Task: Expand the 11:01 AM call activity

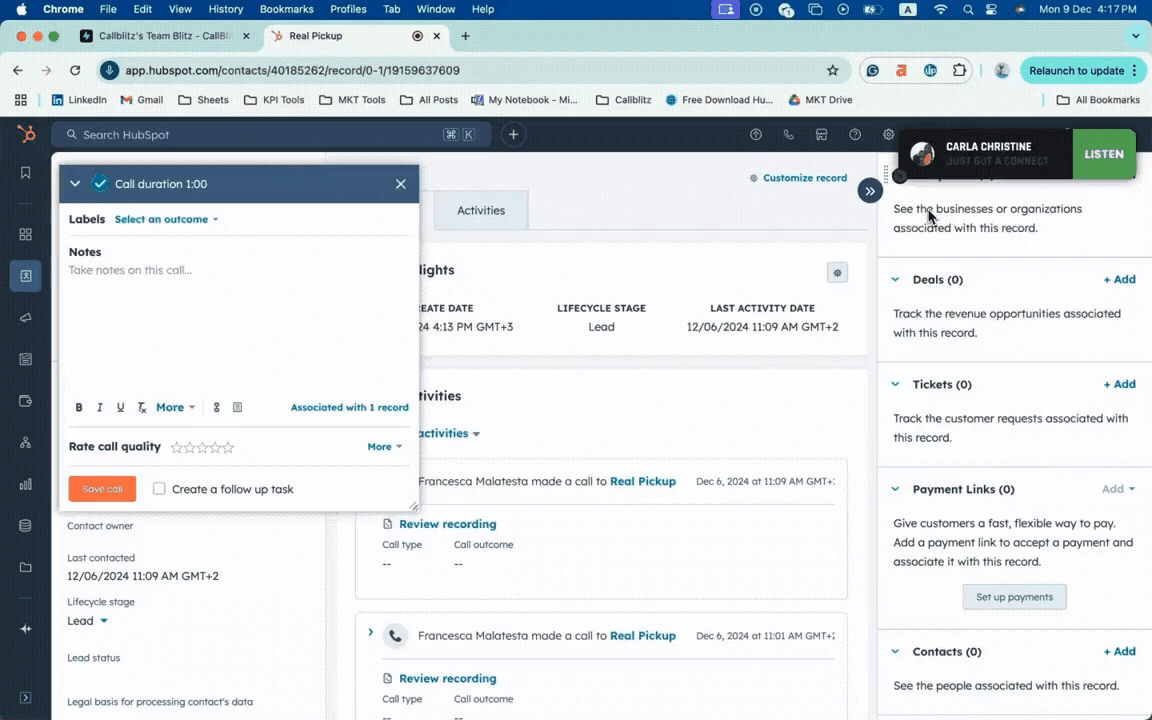Action: (x=370, y=633)
